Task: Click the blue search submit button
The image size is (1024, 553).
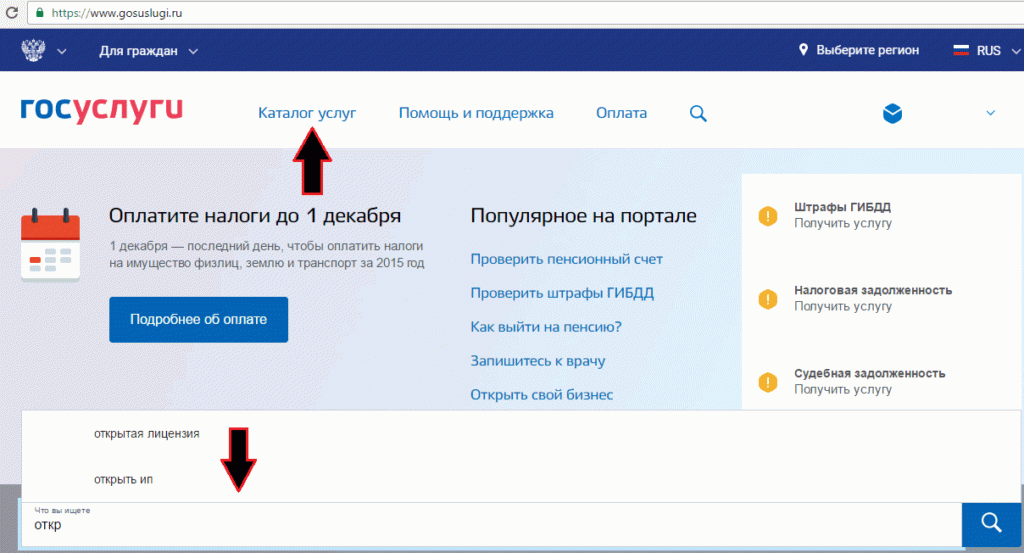Action: click(x=991, y=524)
